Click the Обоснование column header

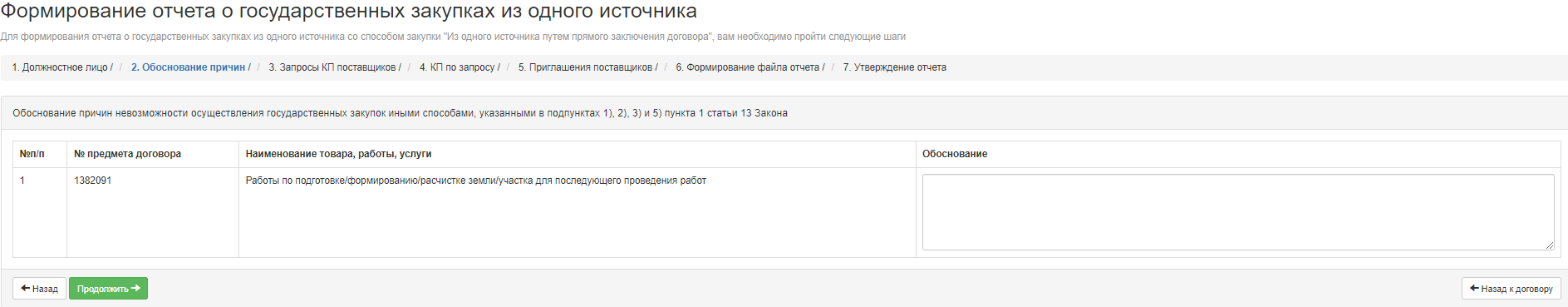coord(955,154)
